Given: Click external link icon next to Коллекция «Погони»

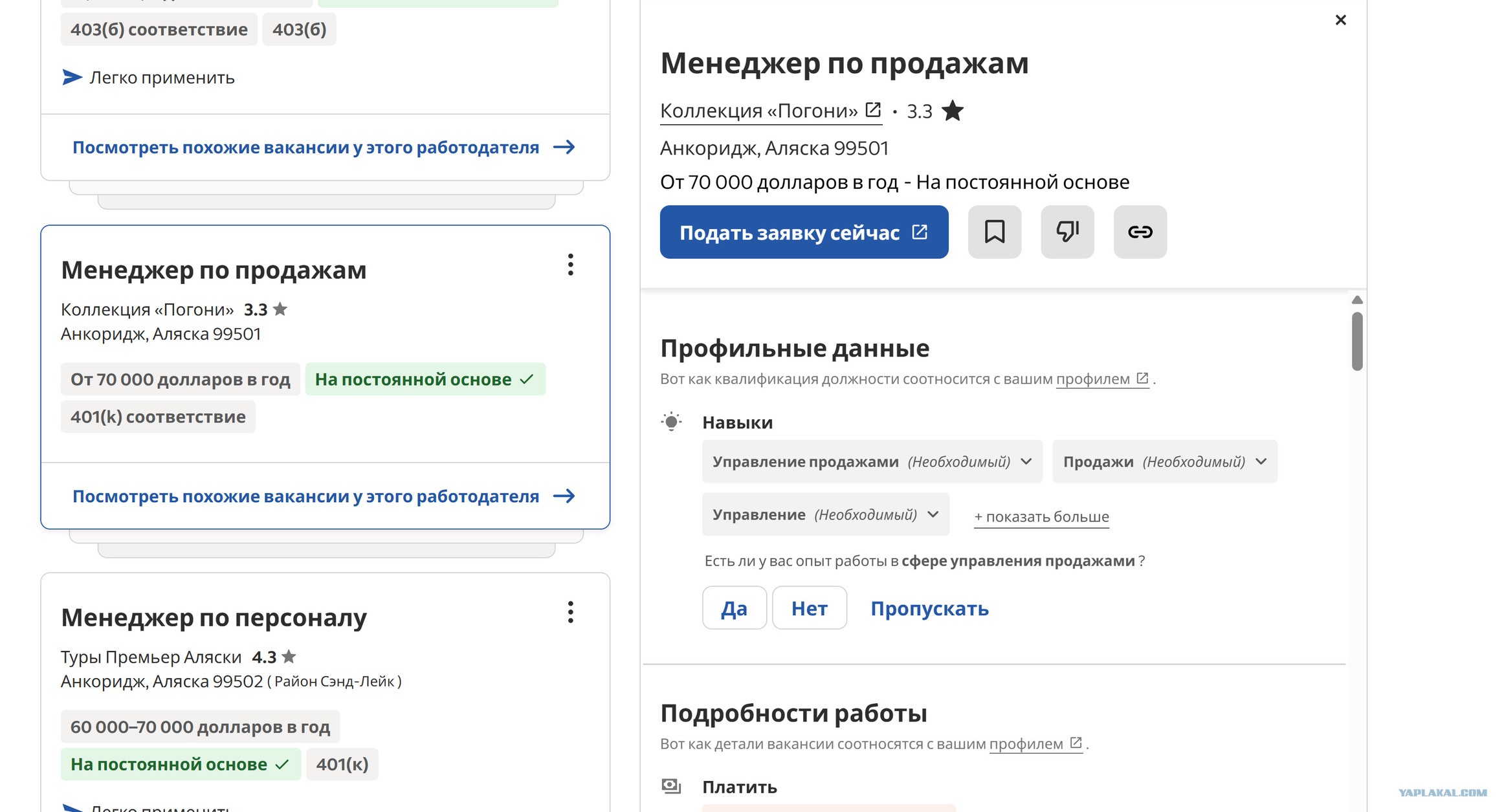Looking at the screenshot, I should coord(873,110).
